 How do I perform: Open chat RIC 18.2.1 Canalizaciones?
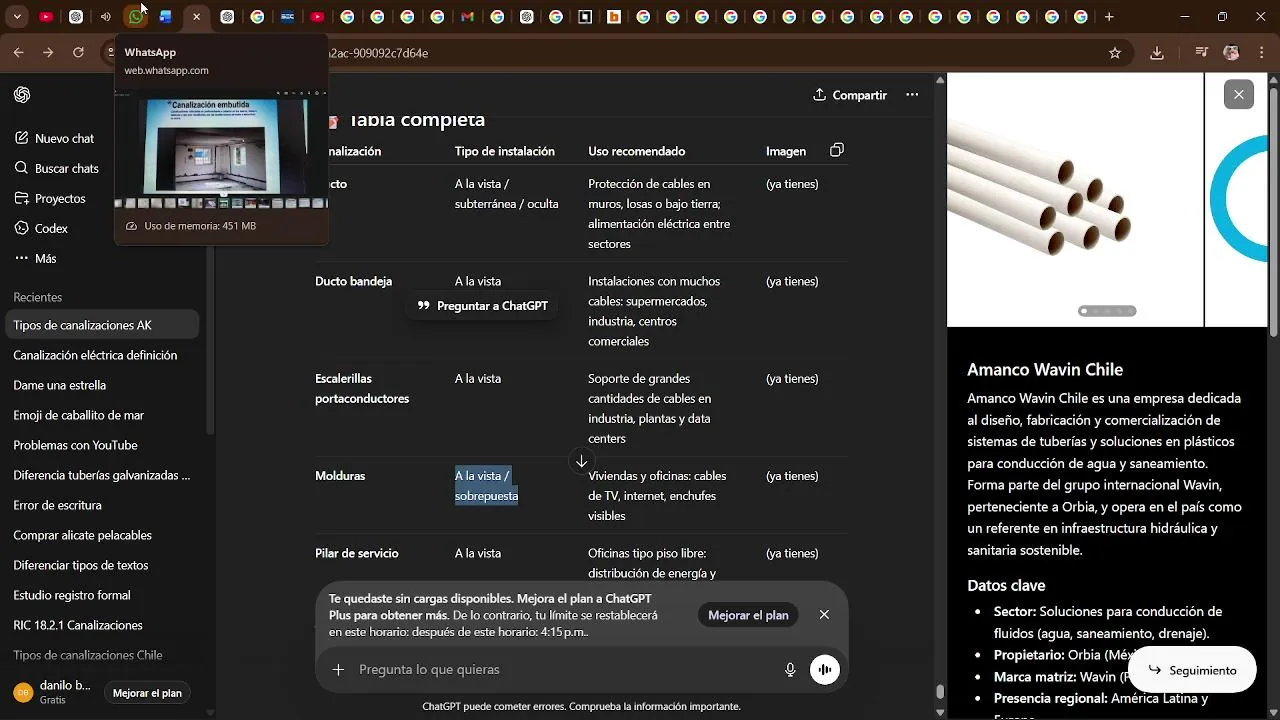click(x=103, y=625)
